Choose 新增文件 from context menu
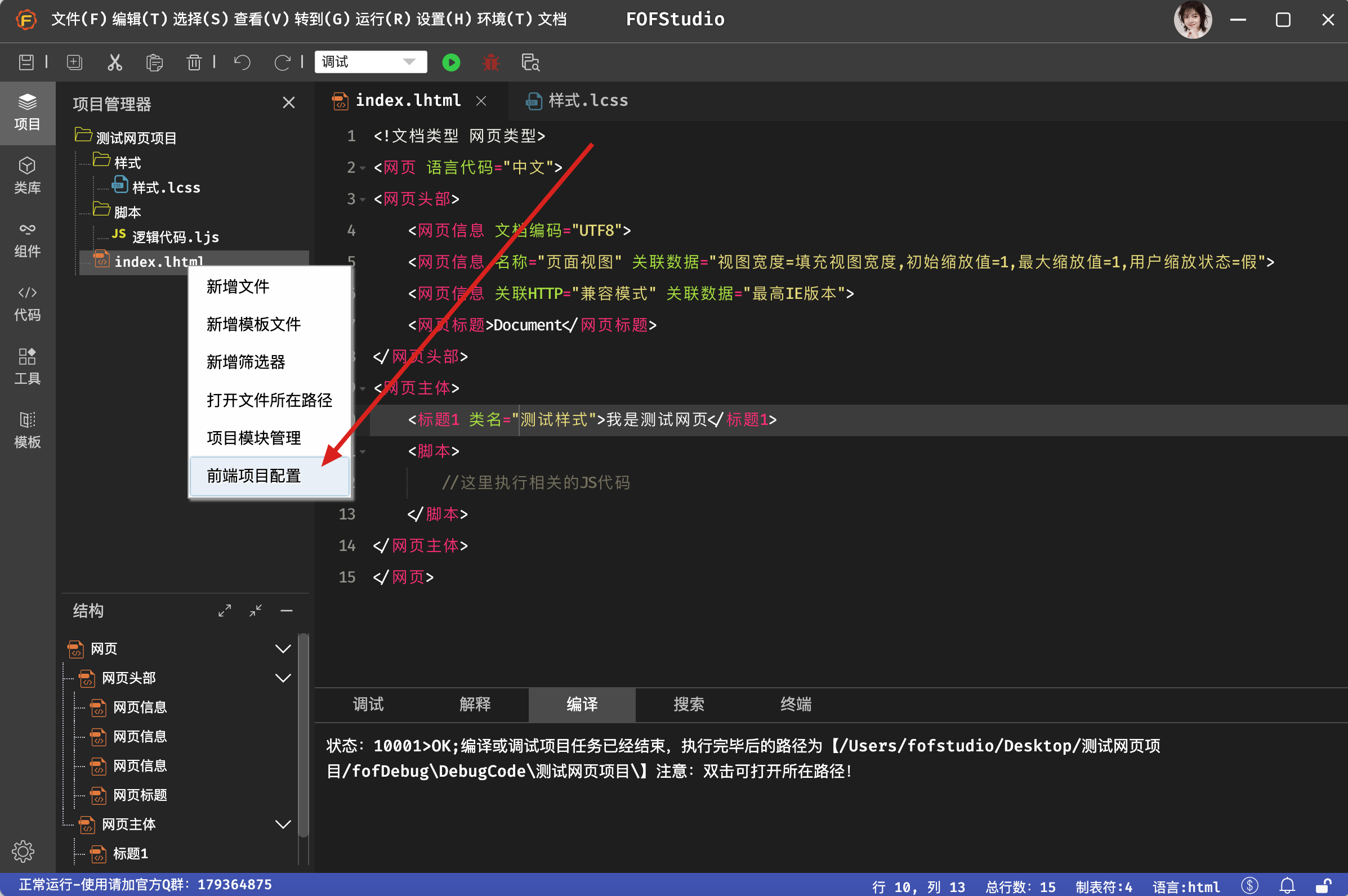 (x=269, y=287)
